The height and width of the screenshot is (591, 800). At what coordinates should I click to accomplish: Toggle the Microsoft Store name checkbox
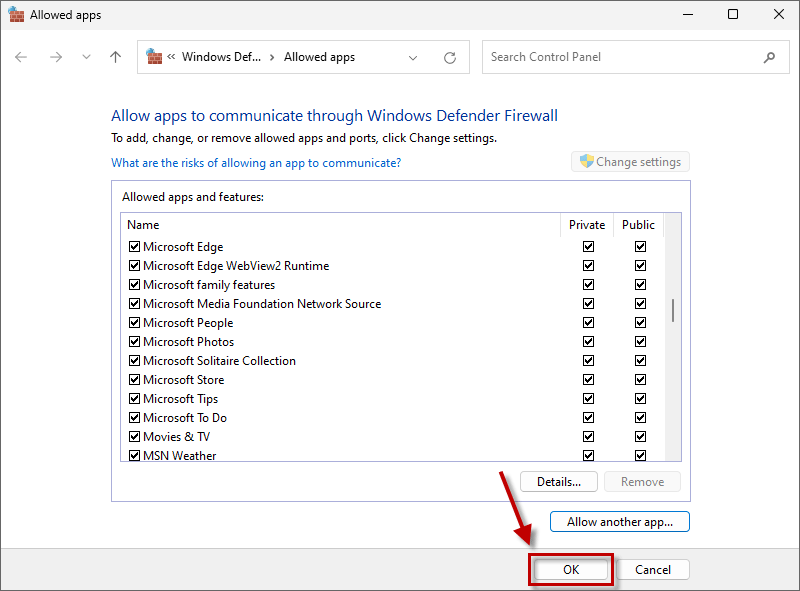tap(134, 379)
